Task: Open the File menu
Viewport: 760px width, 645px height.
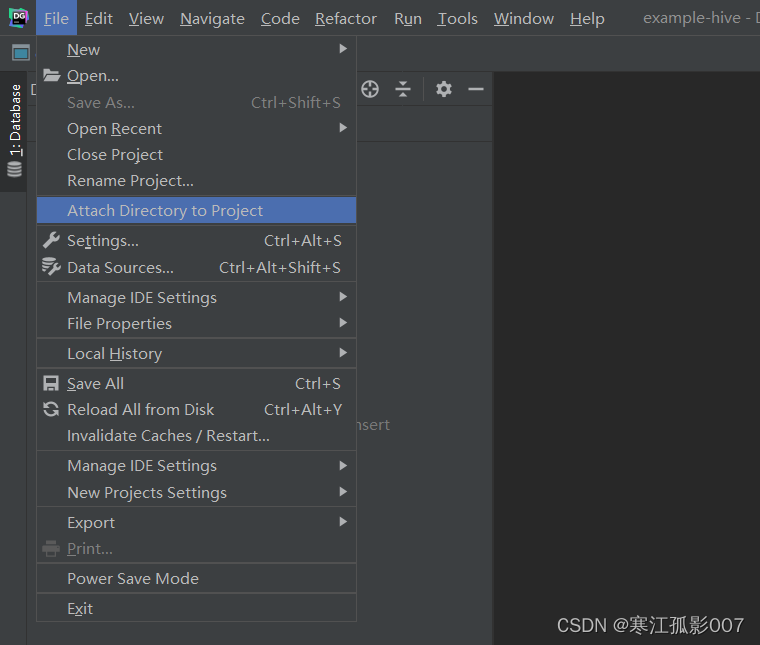Action: (x=56, y=18)
